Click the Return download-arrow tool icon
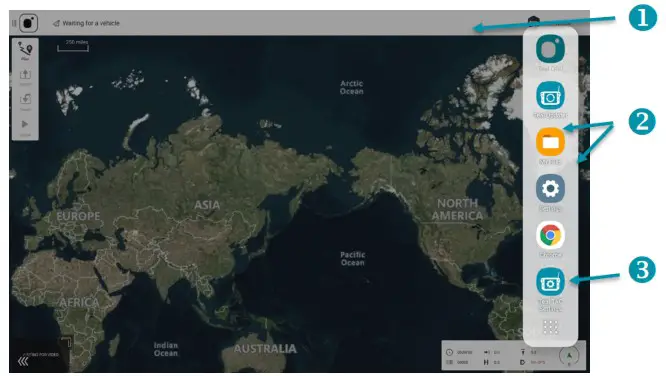Viewport: 666px width, 376px height. click(25, 101)
